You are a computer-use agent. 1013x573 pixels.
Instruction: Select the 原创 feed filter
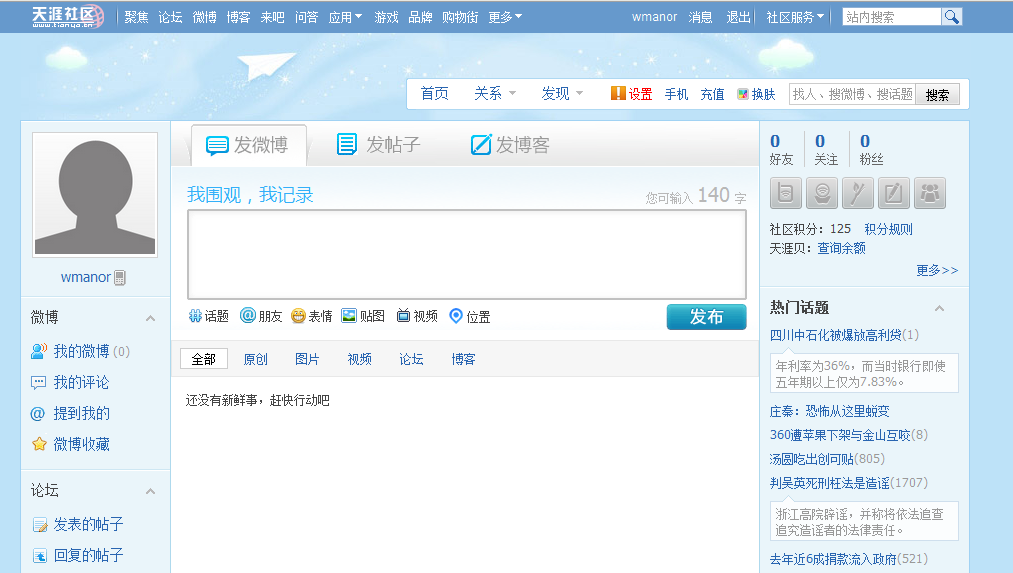pyautogui.click(x=255, y=359)
